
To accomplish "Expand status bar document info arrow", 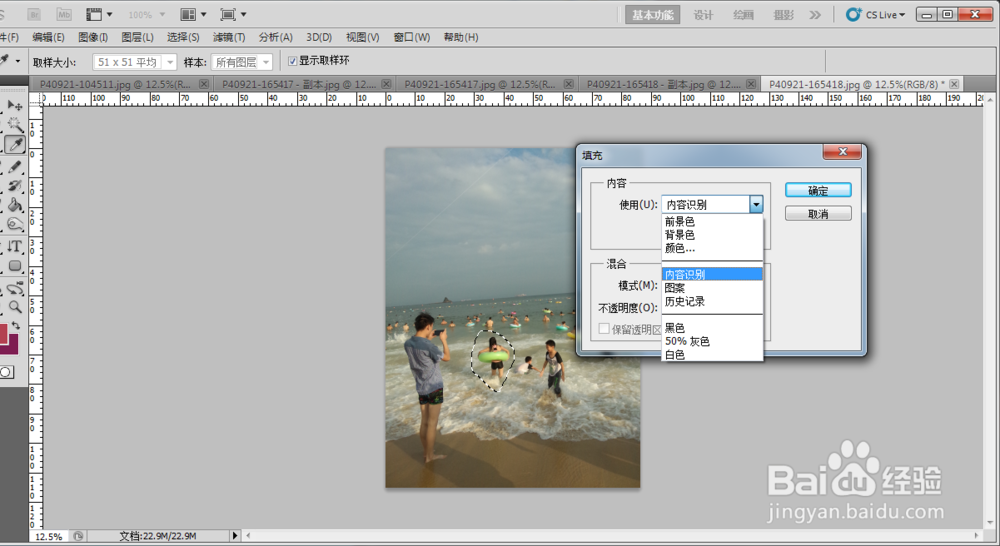I will pos(235,536).
